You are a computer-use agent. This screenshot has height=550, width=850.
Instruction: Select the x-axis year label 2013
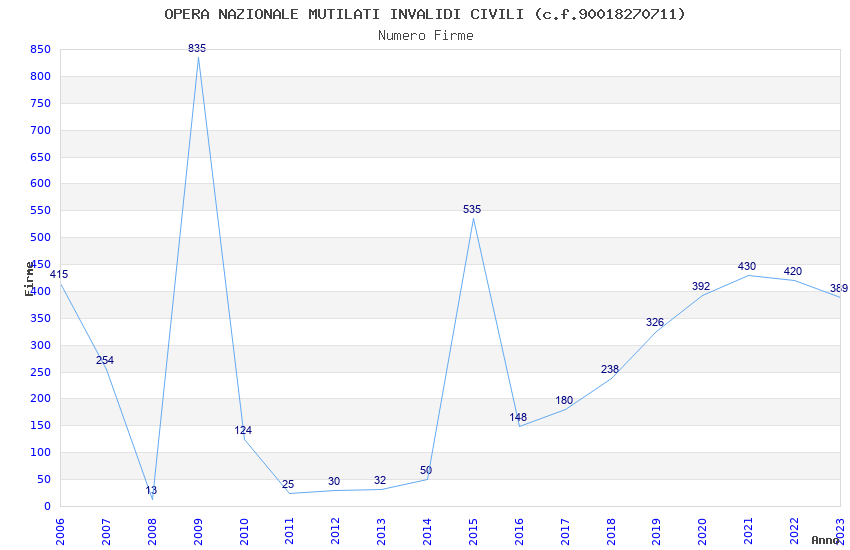coord(382,532)
